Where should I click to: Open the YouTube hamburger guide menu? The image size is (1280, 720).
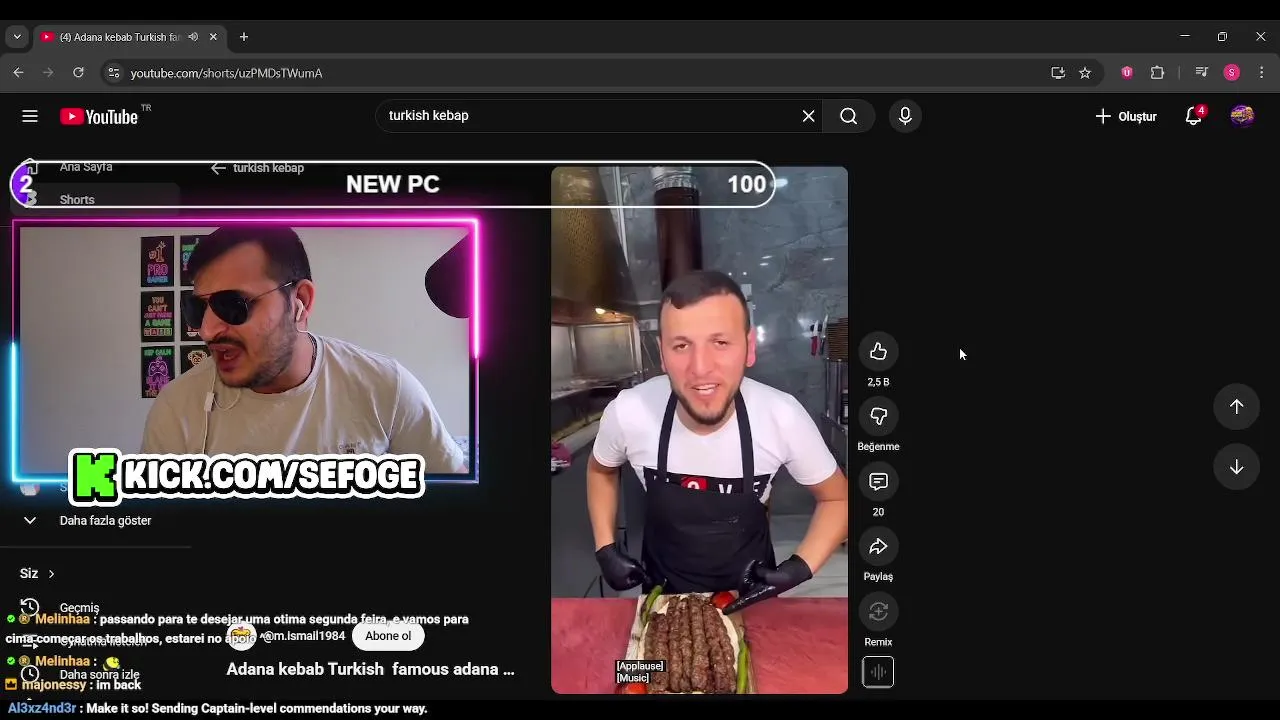(x=30, y=116)
